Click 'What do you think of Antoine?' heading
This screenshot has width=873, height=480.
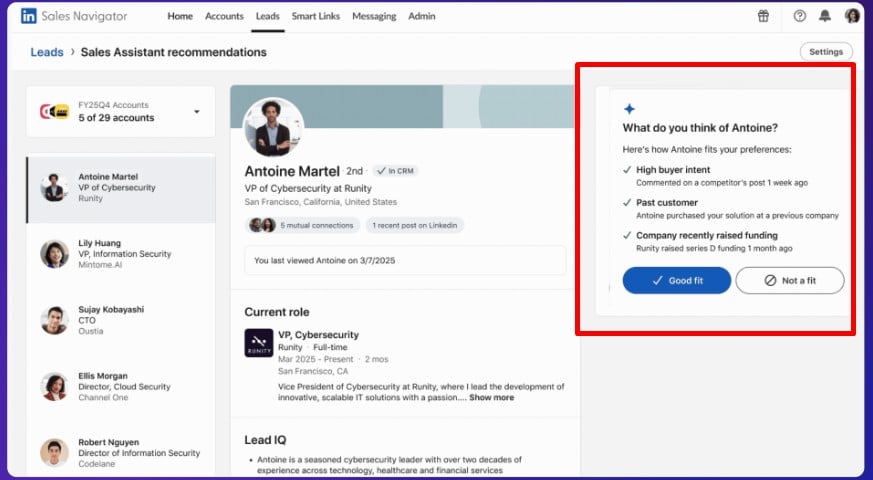pyautogui.click(x=700, y=128)
